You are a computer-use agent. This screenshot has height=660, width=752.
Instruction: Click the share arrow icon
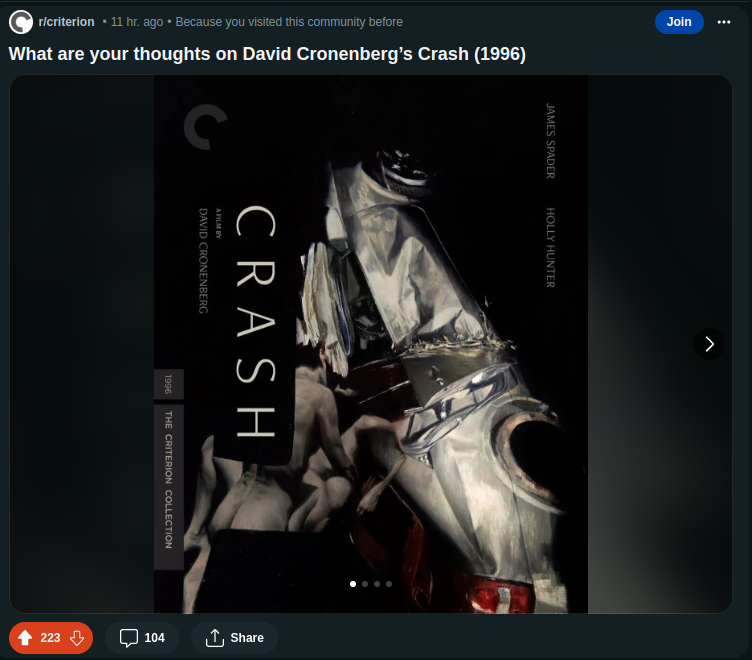(215, 638)
